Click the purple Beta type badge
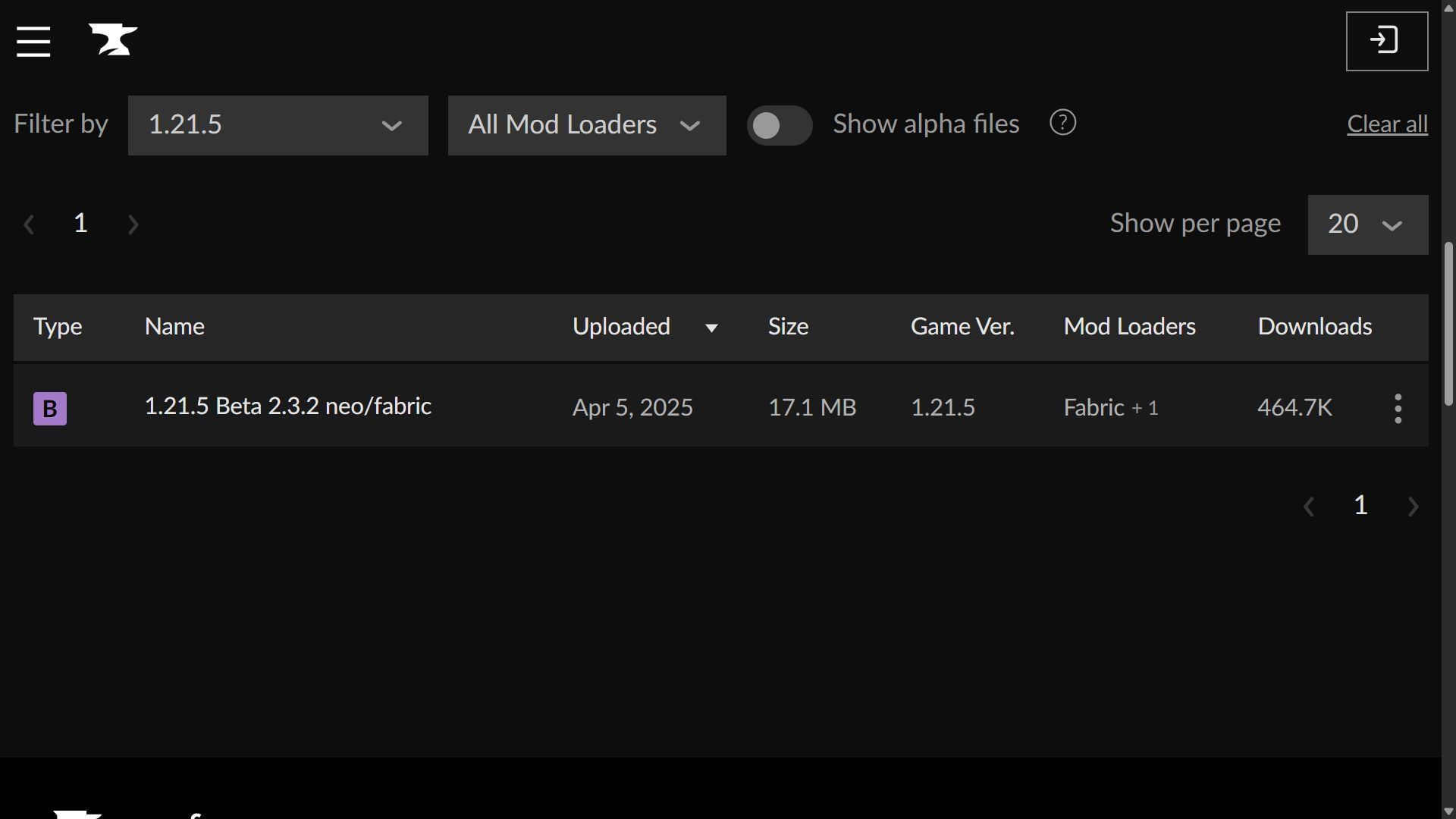 click(x=50, y=408)
